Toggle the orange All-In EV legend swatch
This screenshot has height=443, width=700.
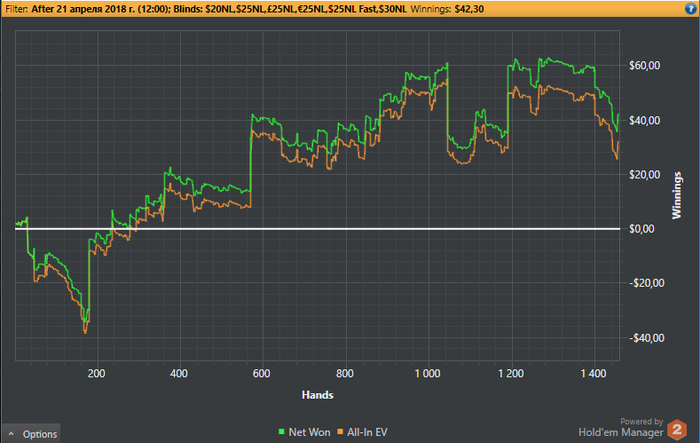[x=340, y=431]
